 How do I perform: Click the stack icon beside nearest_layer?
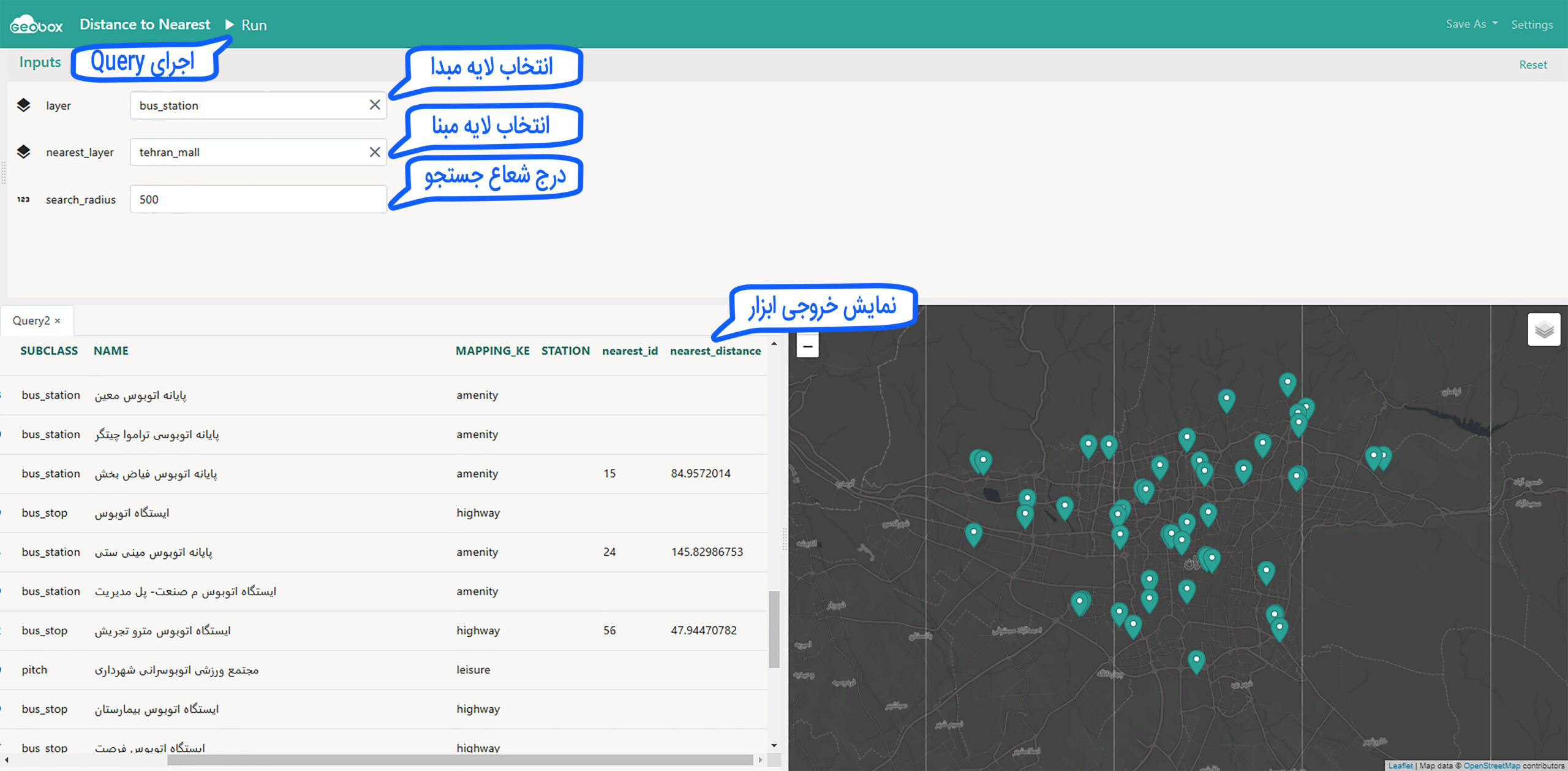pyautogui.click(x=23, y=152)
